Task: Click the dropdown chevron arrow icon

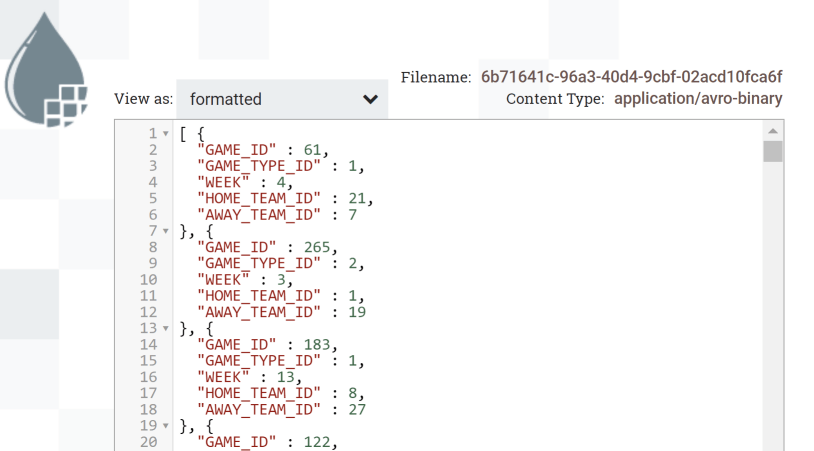Action: point(370,99)
